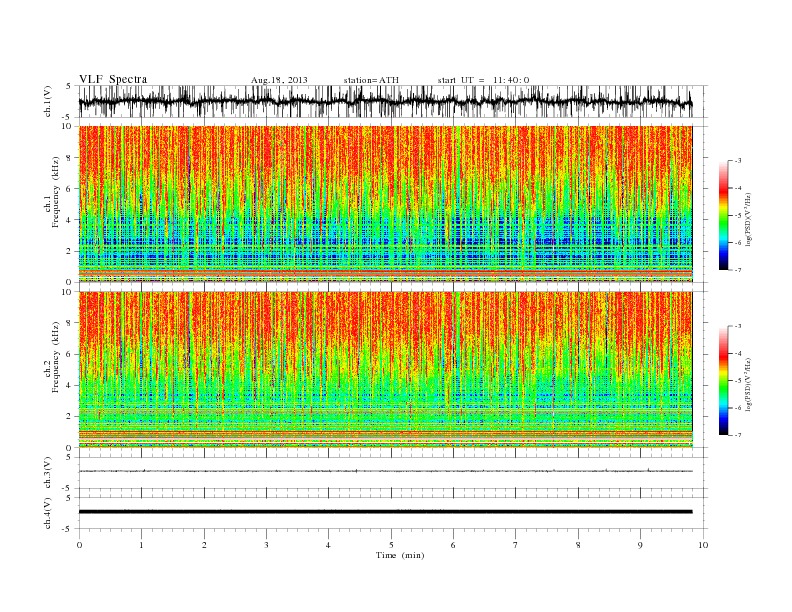Click the 'ch.4(V)' axis label

(48, 513)
